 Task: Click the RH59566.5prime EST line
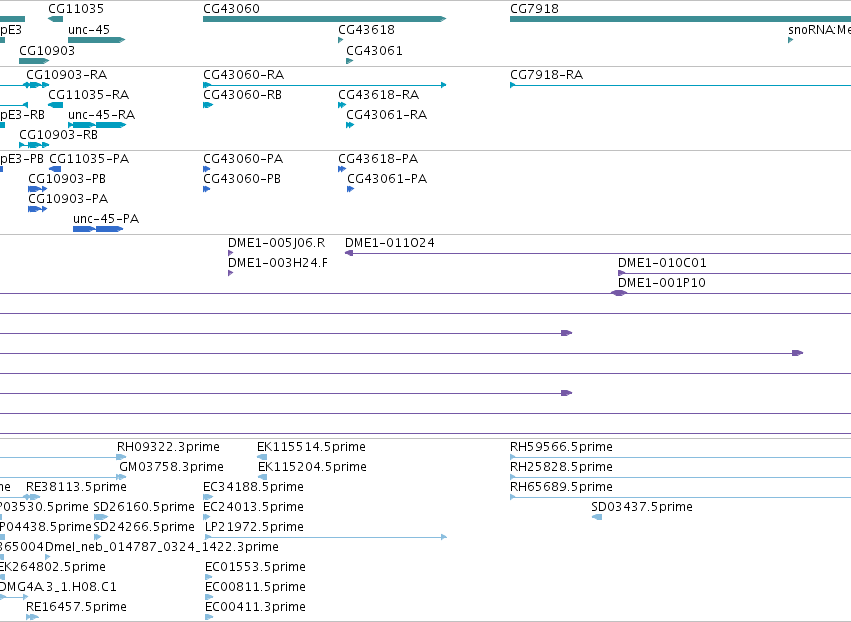tap(681, 457)
